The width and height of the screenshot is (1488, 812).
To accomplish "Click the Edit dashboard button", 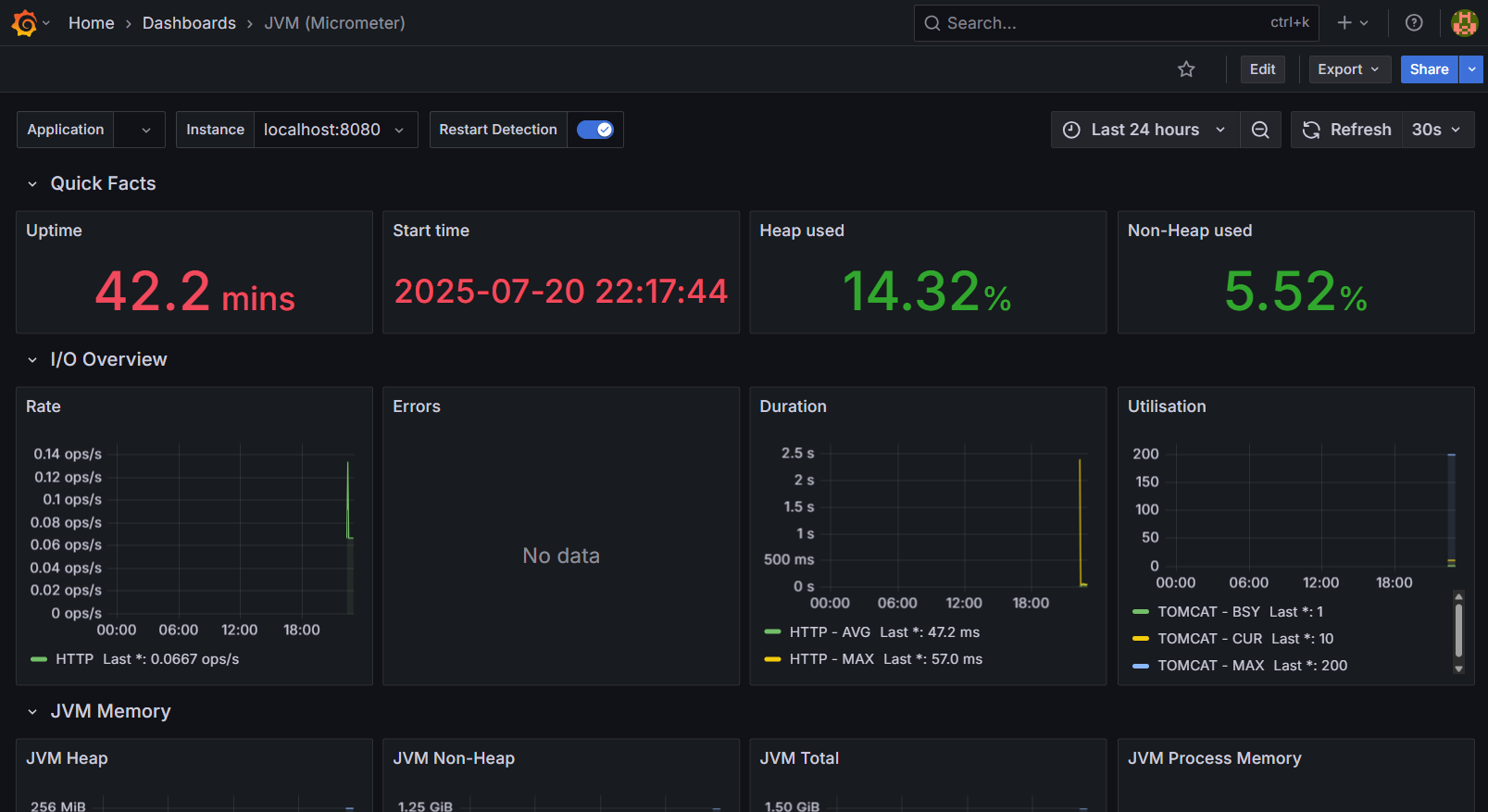I will (x=1262, y=69).
